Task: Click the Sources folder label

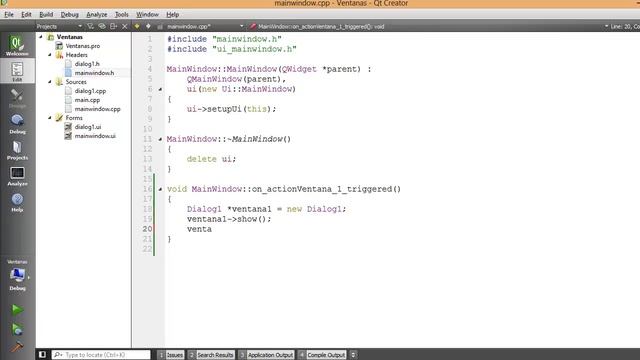Action: click(x=76, y=82)
